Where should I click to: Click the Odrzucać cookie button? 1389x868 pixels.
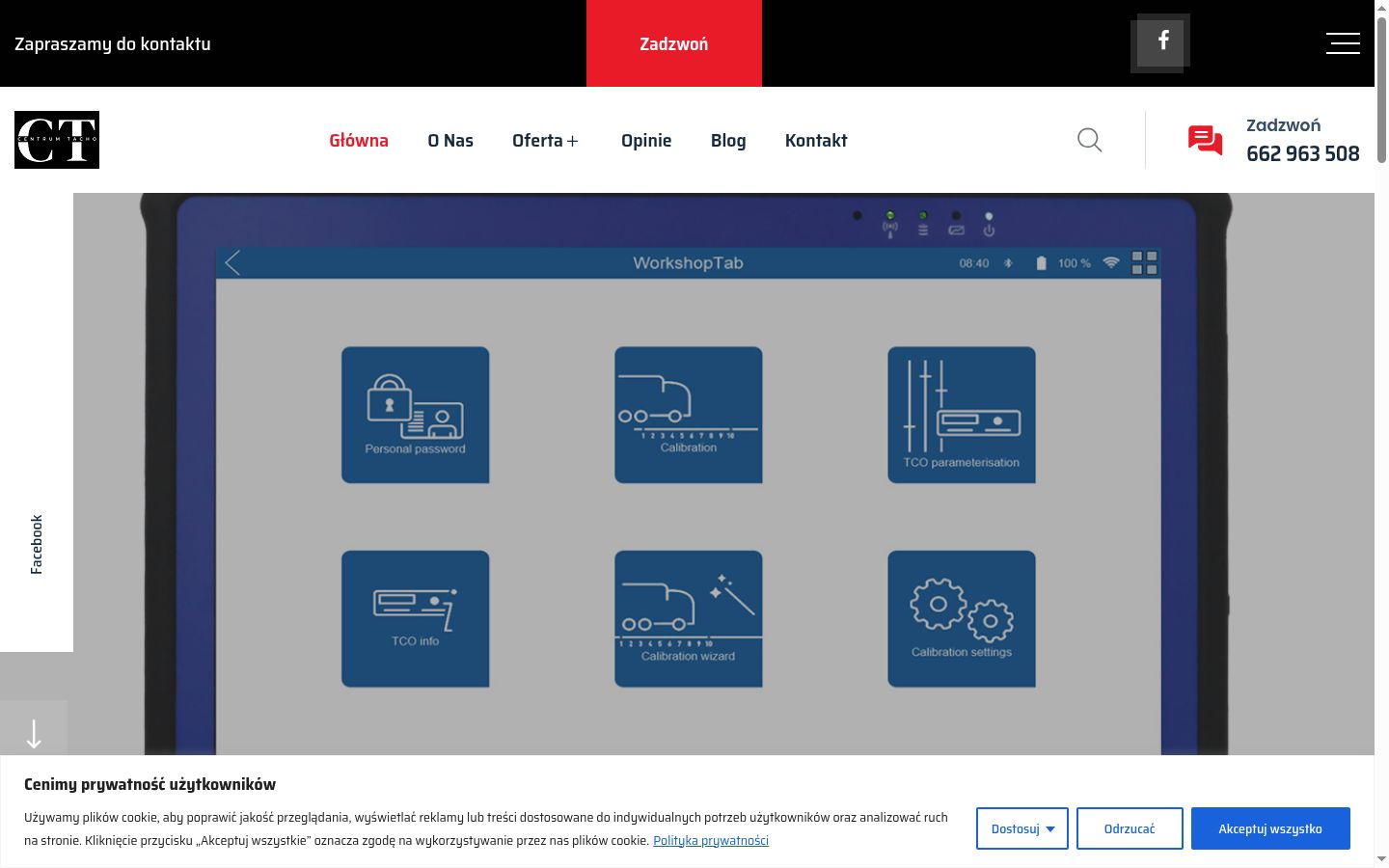point(1130,828)
